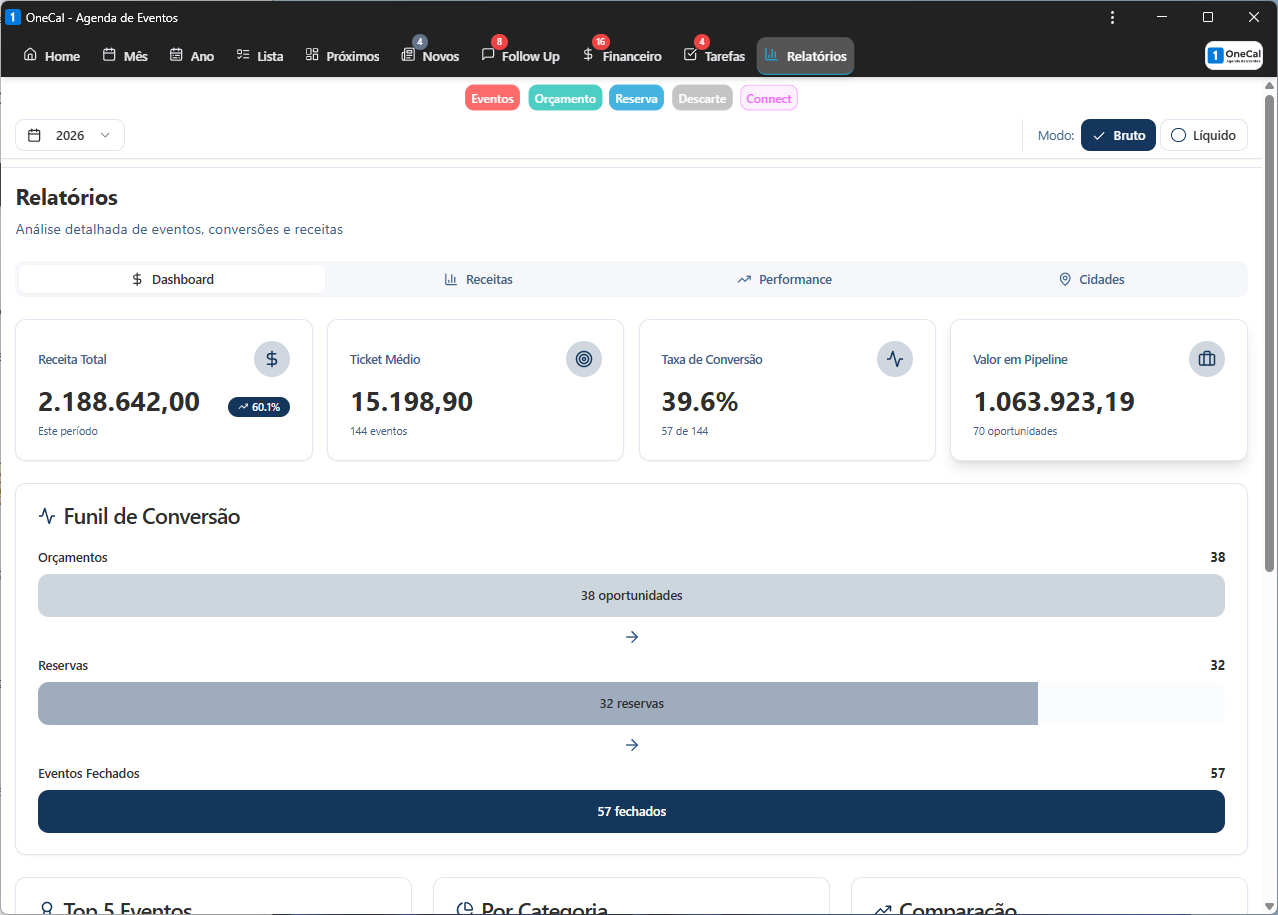Viewport: 1278px width, 915px height.
Task: Click the OneCal app icon in title bar
Action: click(x=13, y=18)
